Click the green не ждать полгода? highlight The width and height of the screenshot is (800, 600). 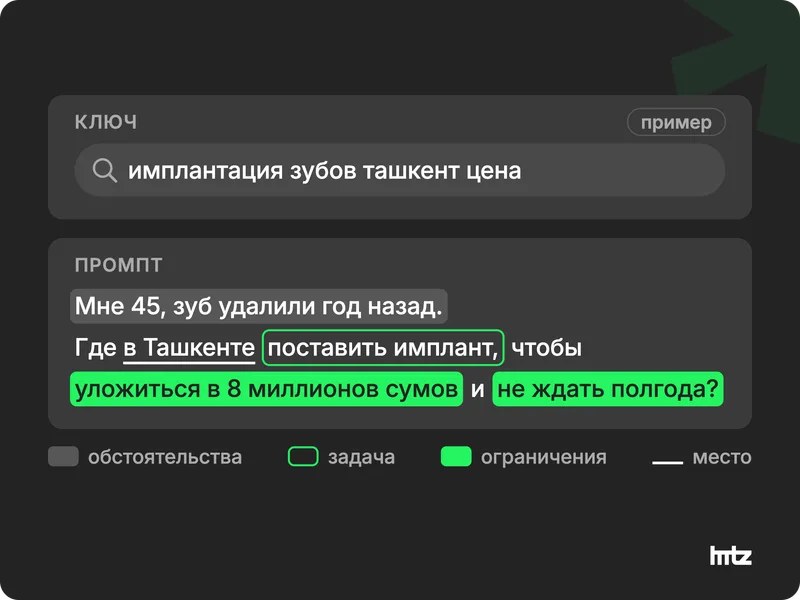(608, 389)
